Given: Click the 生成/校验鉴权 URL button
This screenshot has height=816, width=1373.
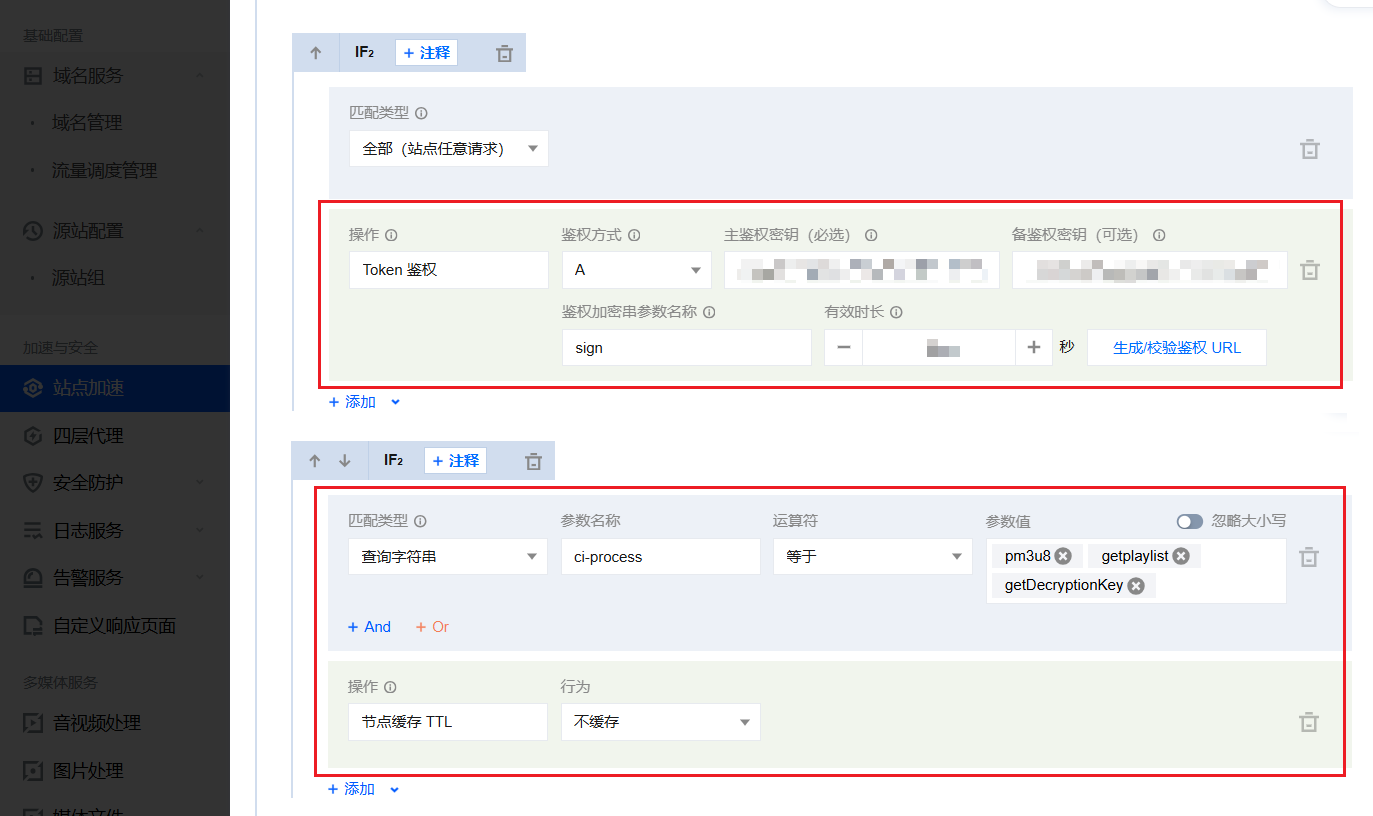Looking at the screenshot, I should 1176,348.
